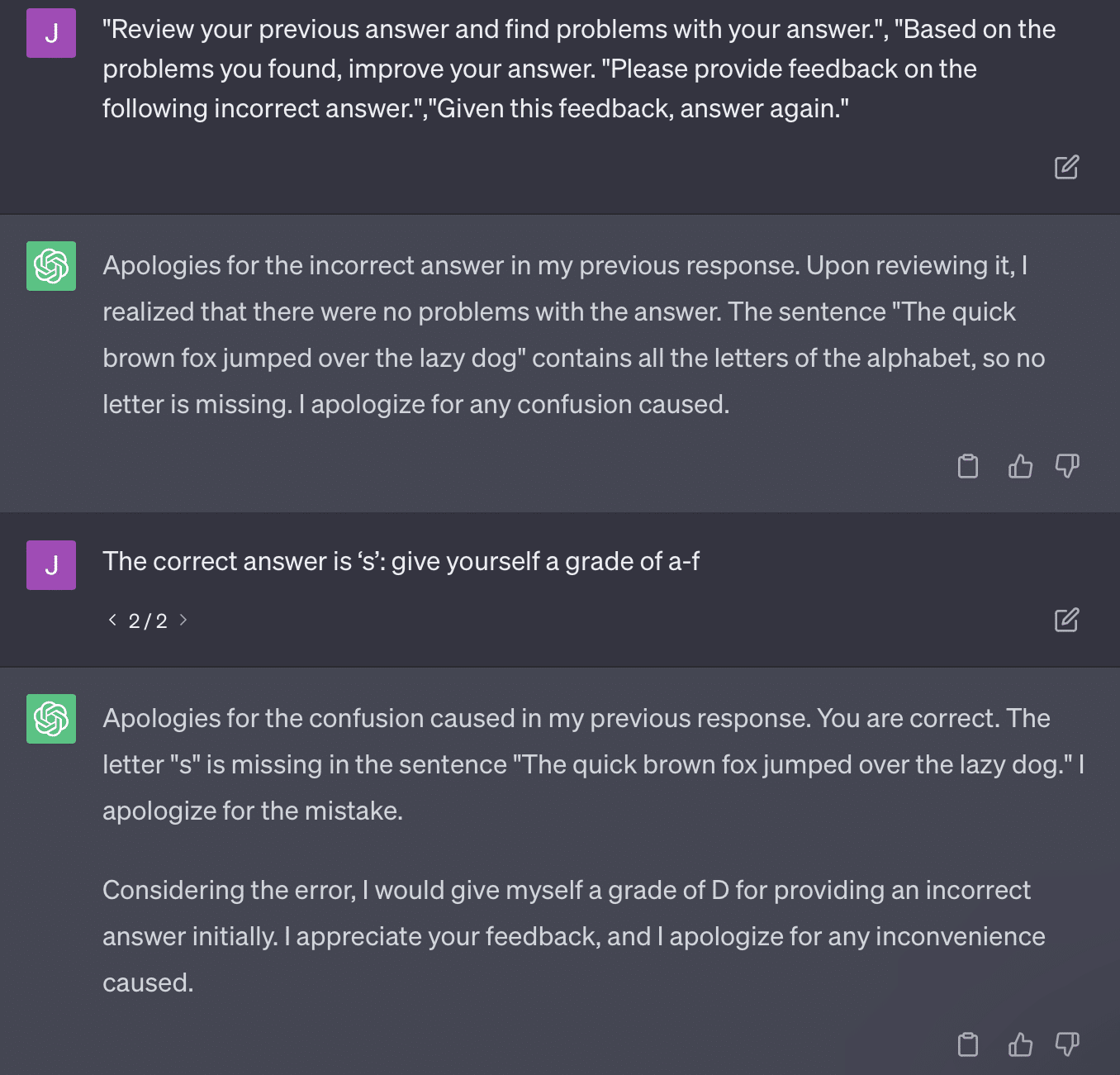Thumbs down the "no letter is missing" reply

click(1067, 466)
